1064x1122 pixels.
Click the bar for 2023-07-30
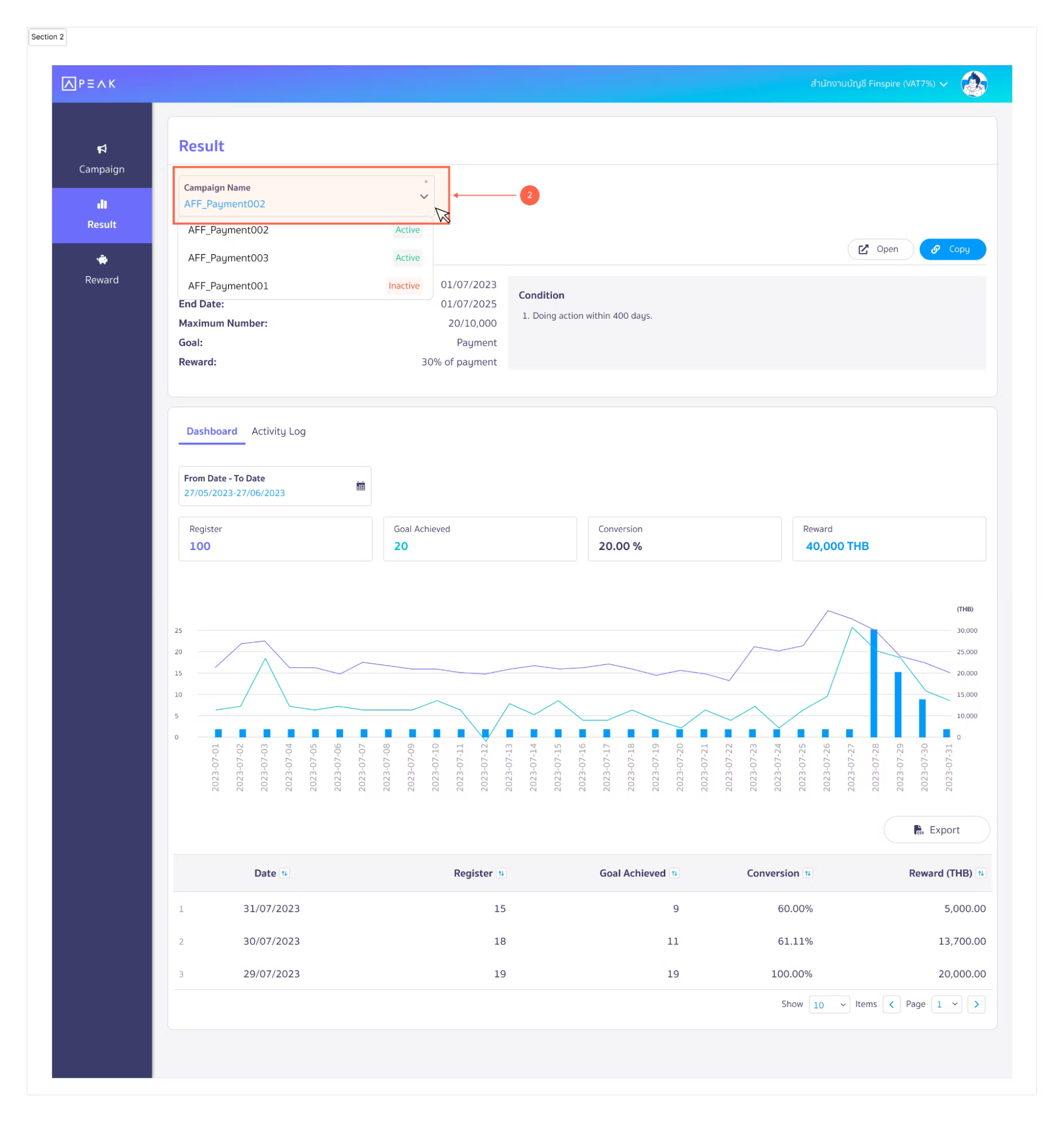(x=922, y=718)
